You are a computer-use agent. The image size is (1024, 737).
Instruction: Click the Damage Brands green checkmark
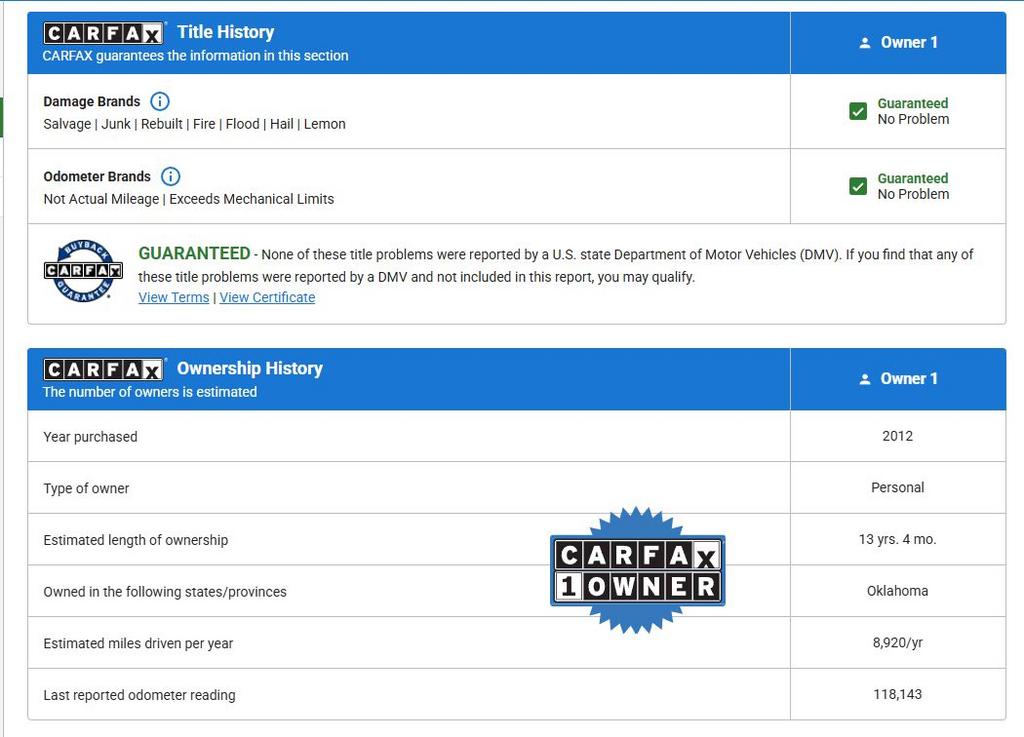tap(858, 111)
